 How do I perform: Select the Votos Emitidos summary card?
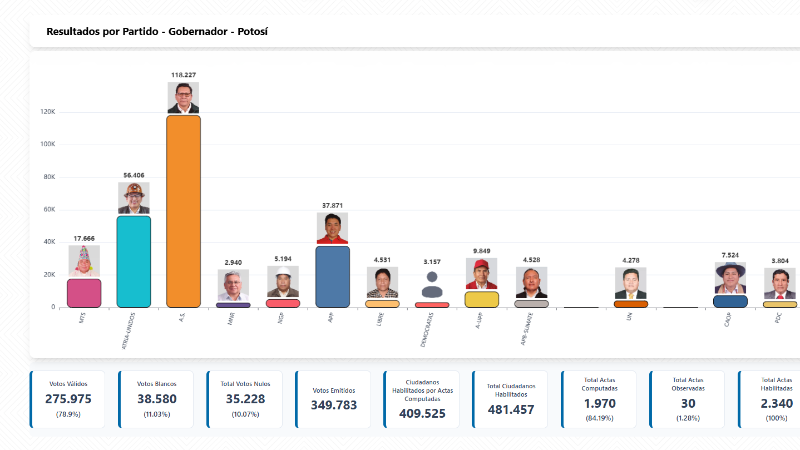coord(333,399)
